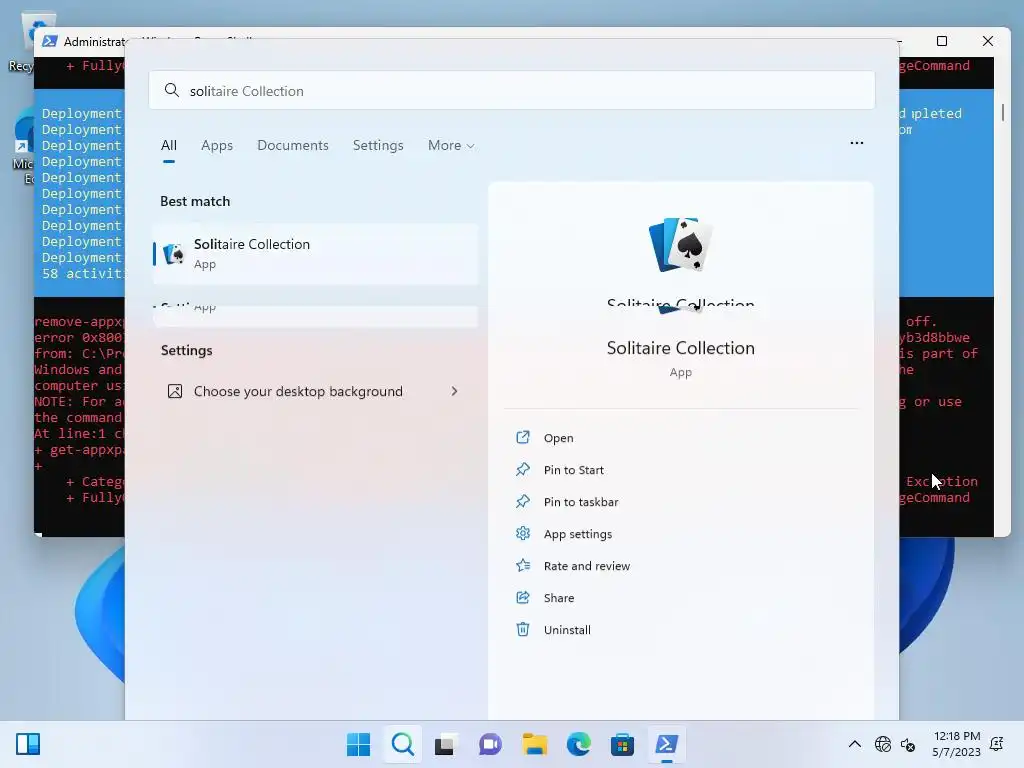Open the notifications bell icon
This screenshot has width=1024, height=768.
997,744
